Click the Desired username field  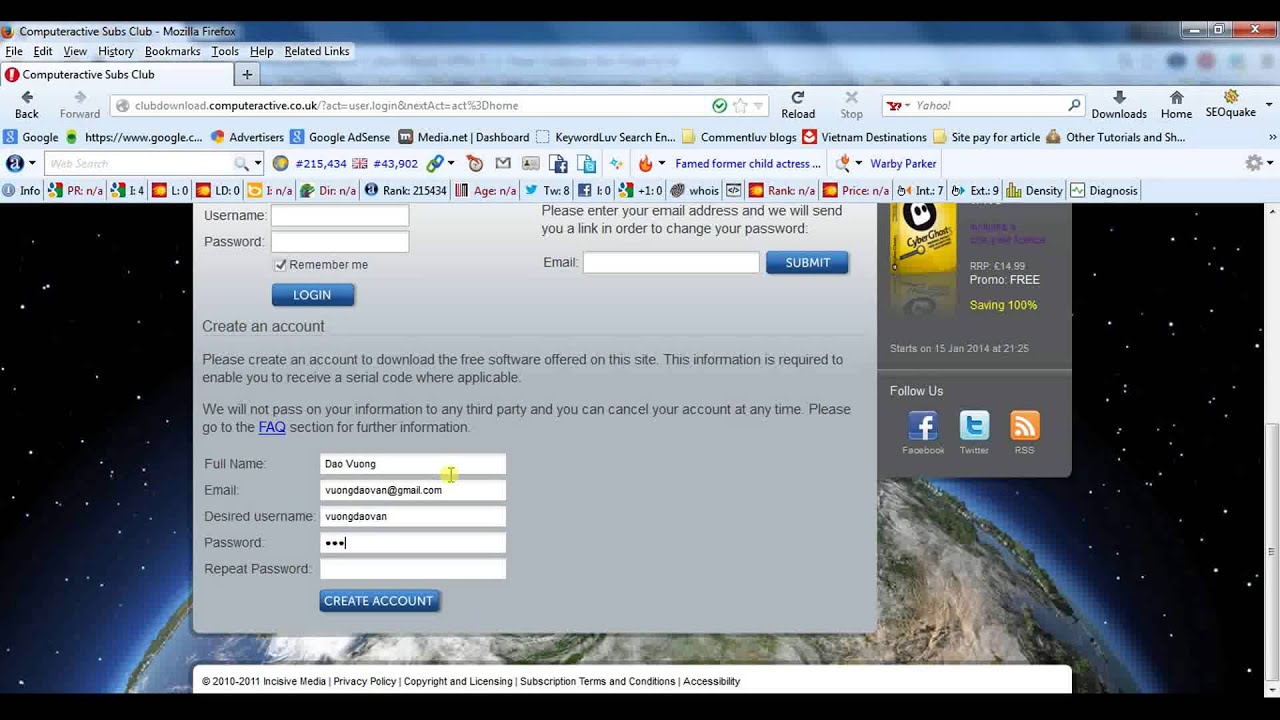[x=413, y=516]
